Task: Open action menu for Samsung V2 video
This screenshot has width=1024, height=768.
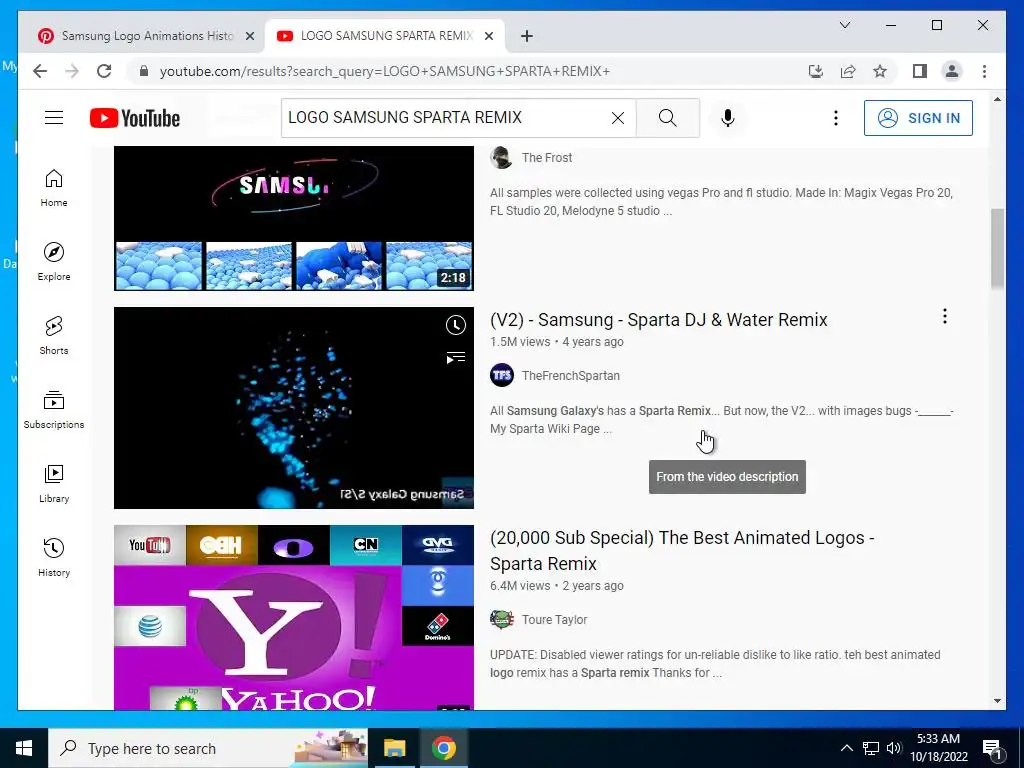Action: click(x=944, y=317)
